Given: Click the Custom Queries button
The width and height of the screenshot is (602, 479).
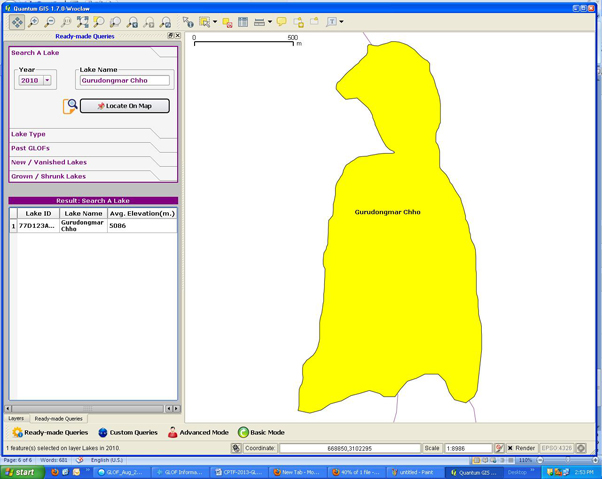Looking at the screenshot, I should click(x=127, y=433).
